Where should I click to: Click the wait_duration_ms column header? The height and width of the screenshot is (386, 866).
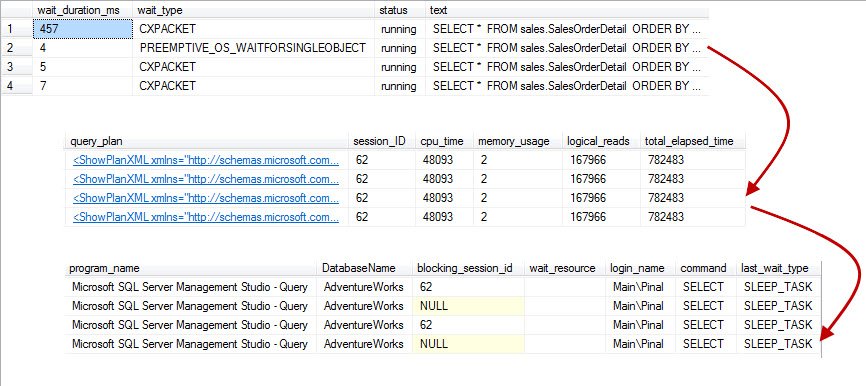tap(82, 10)
